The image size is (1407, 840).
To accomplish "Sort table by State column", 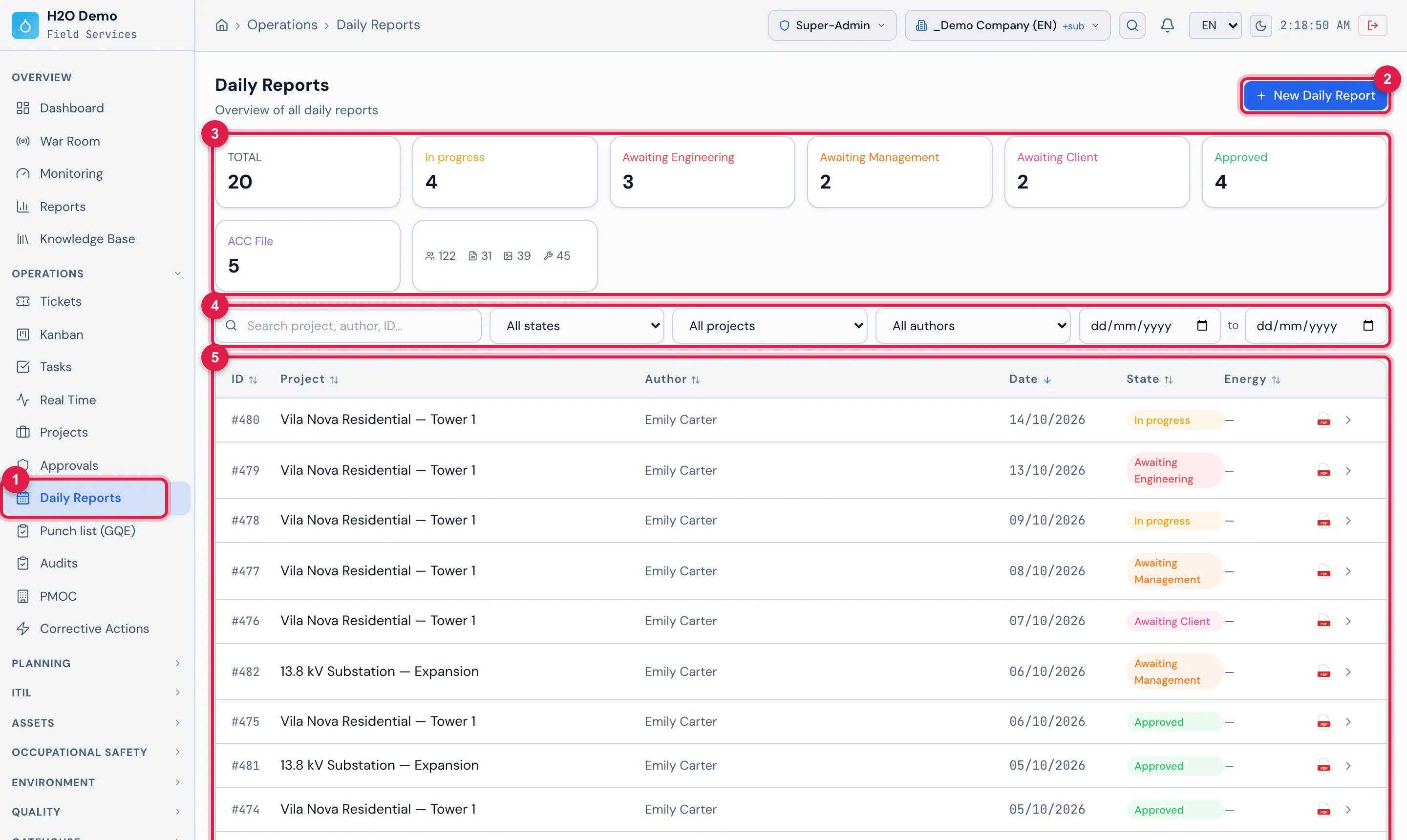I will click(x=1150, y=379).
